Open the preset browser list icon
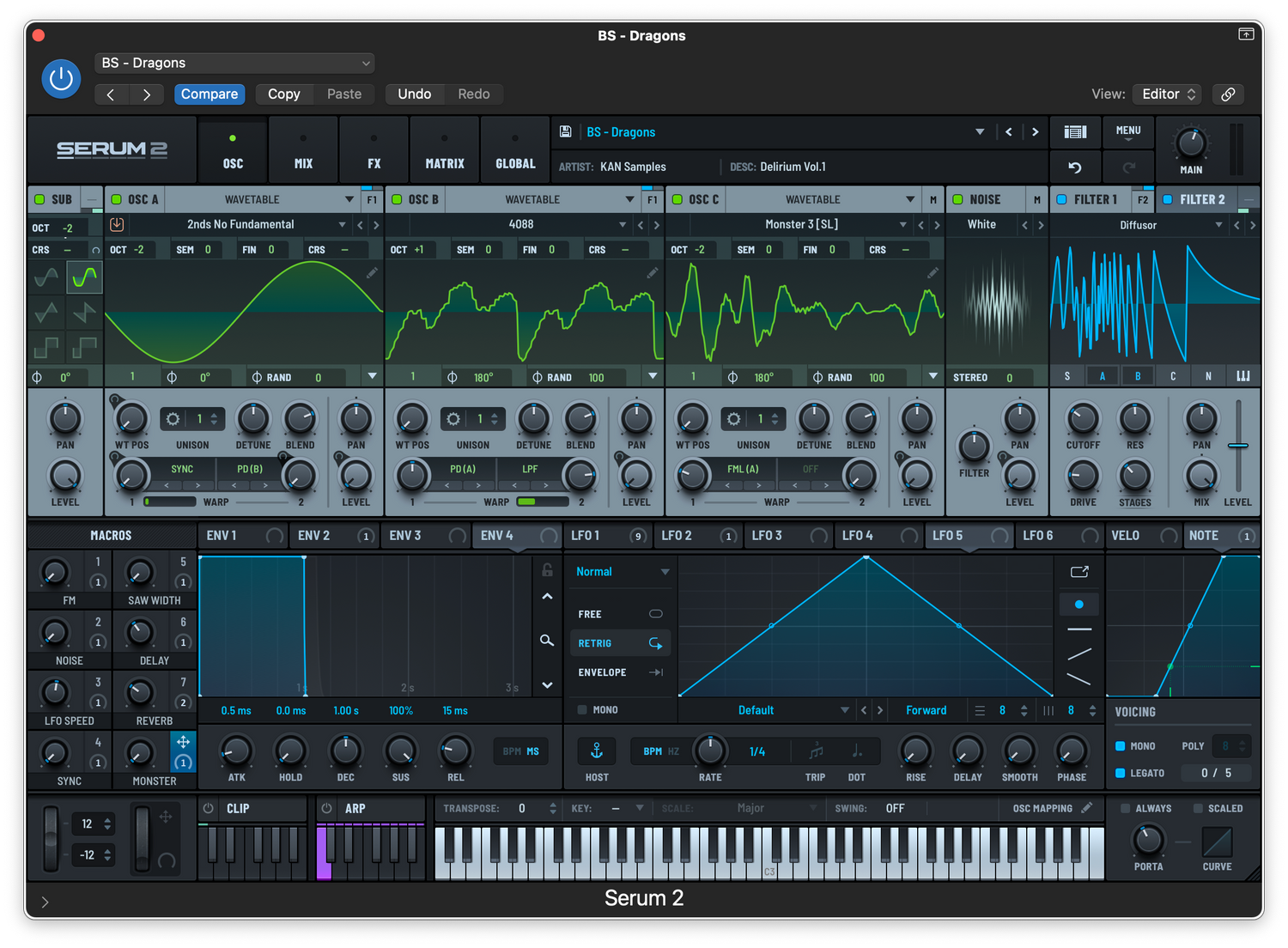Viewport: 1288px width, 948px height. pyautogui.click(x=1075, y=131)
